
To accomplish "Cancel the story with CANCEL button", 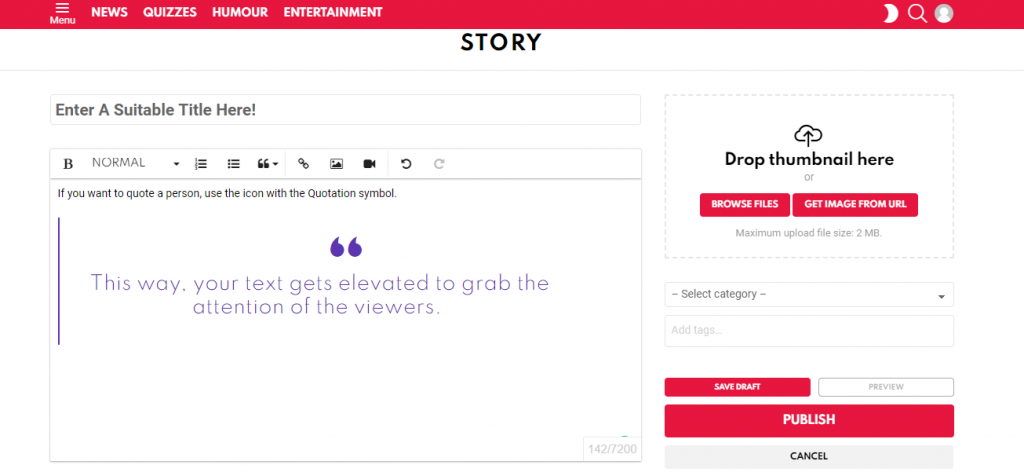I will click(x=809, y=456).
